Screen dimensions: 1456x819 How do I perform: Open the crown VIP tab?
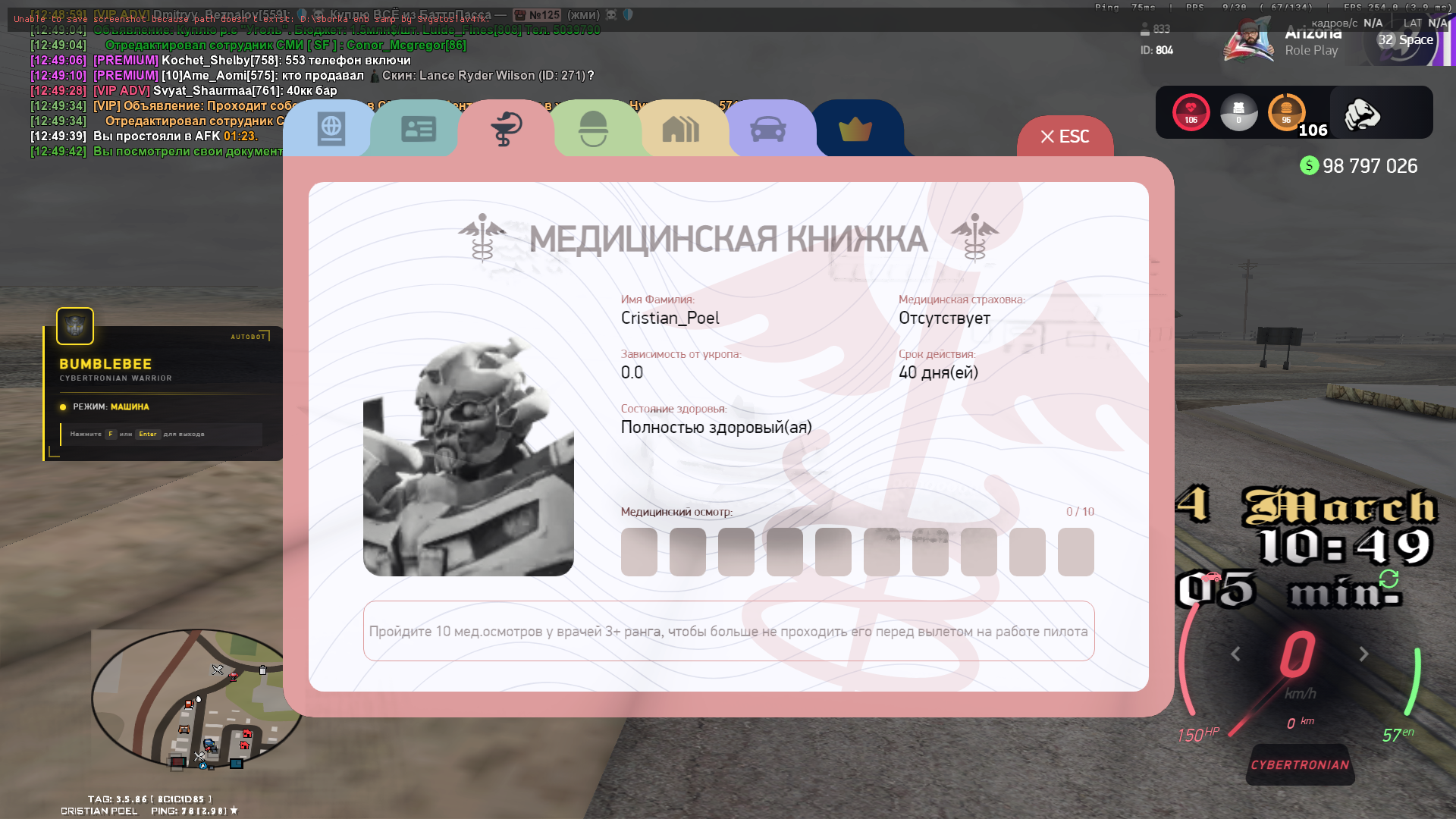[855, 129]
